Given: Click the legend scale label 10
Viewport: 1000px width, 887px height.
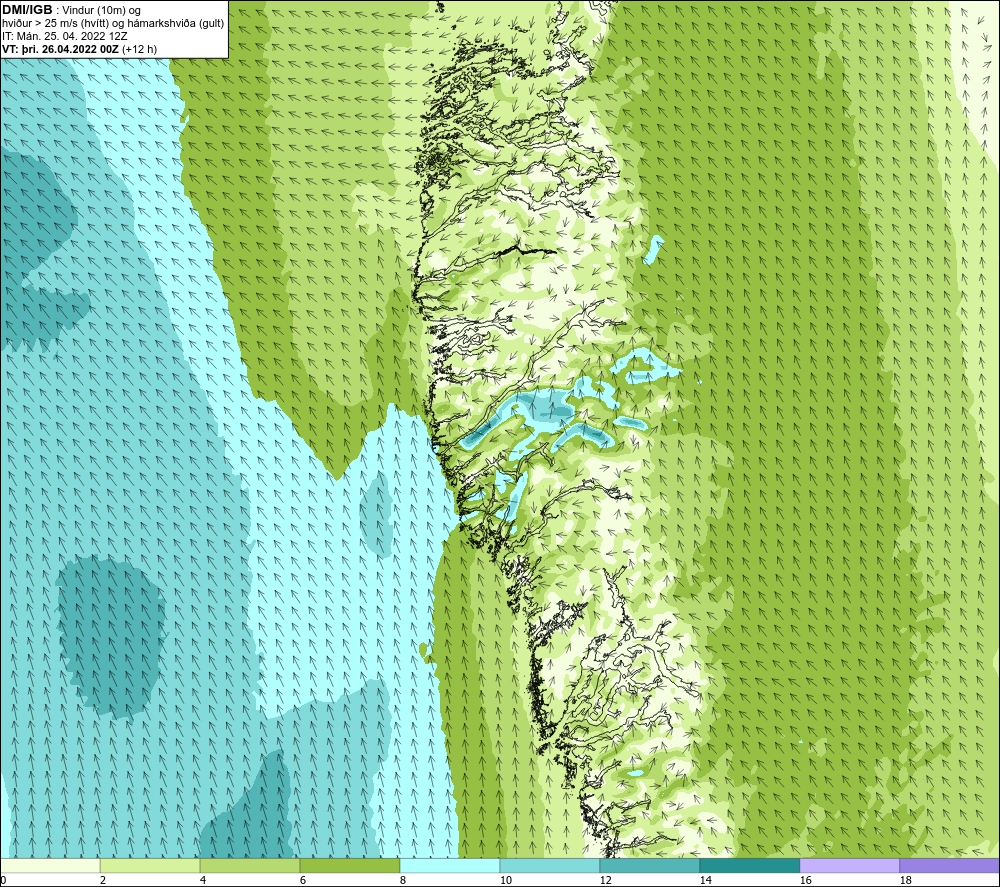Looking at the screenshot, I should pyautogui.click(x=505, y=880).
